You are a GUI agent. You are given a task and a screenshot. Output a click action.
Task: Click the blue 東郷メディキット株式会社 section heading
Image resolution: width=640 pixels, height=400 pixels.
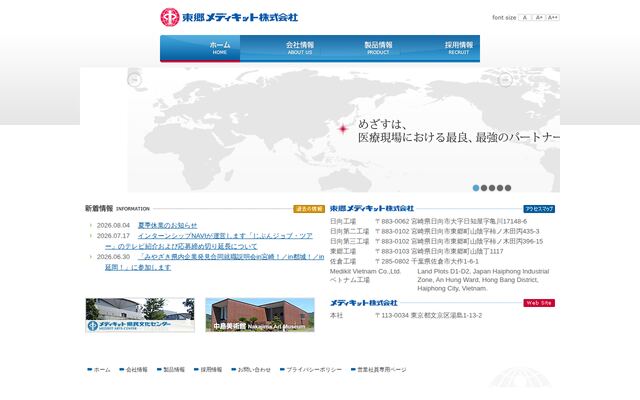(x=372, y=209)
